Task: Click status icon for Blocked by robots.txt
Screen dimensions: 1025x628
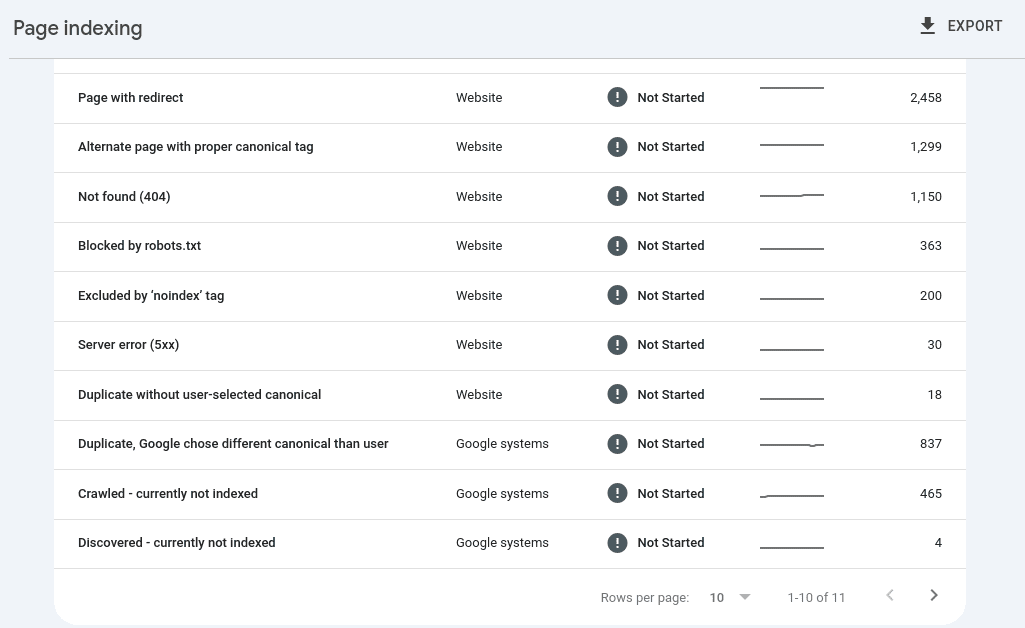Action: point(617,246)
